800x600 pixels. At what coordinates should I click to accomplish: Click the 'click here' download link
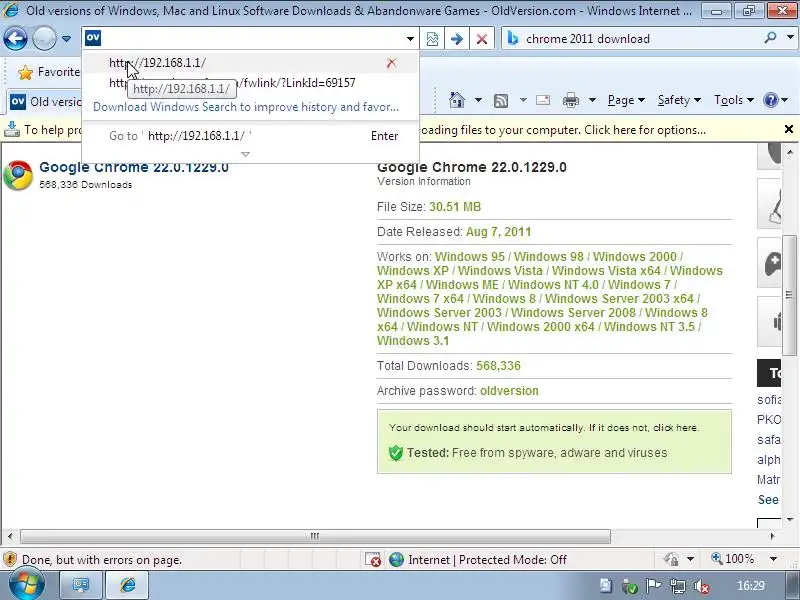[675, 428]
